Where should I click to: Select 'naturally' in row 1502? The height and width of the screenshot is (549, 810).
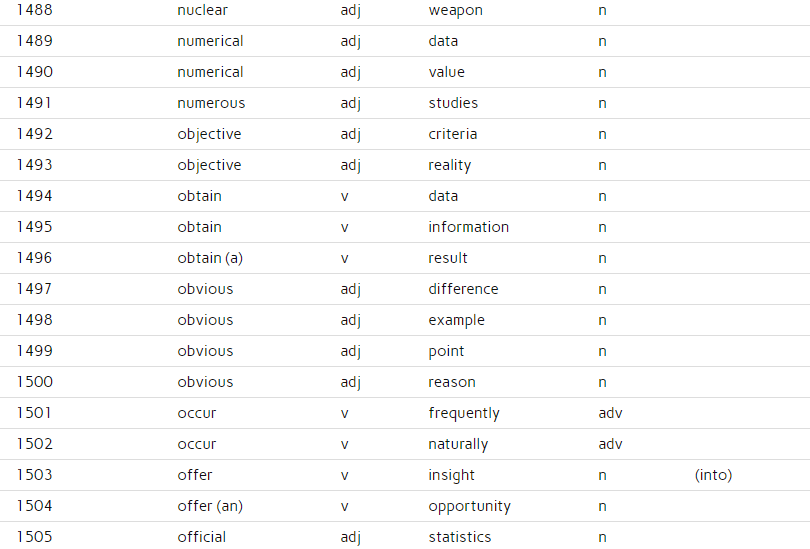(x=458, y=444)
